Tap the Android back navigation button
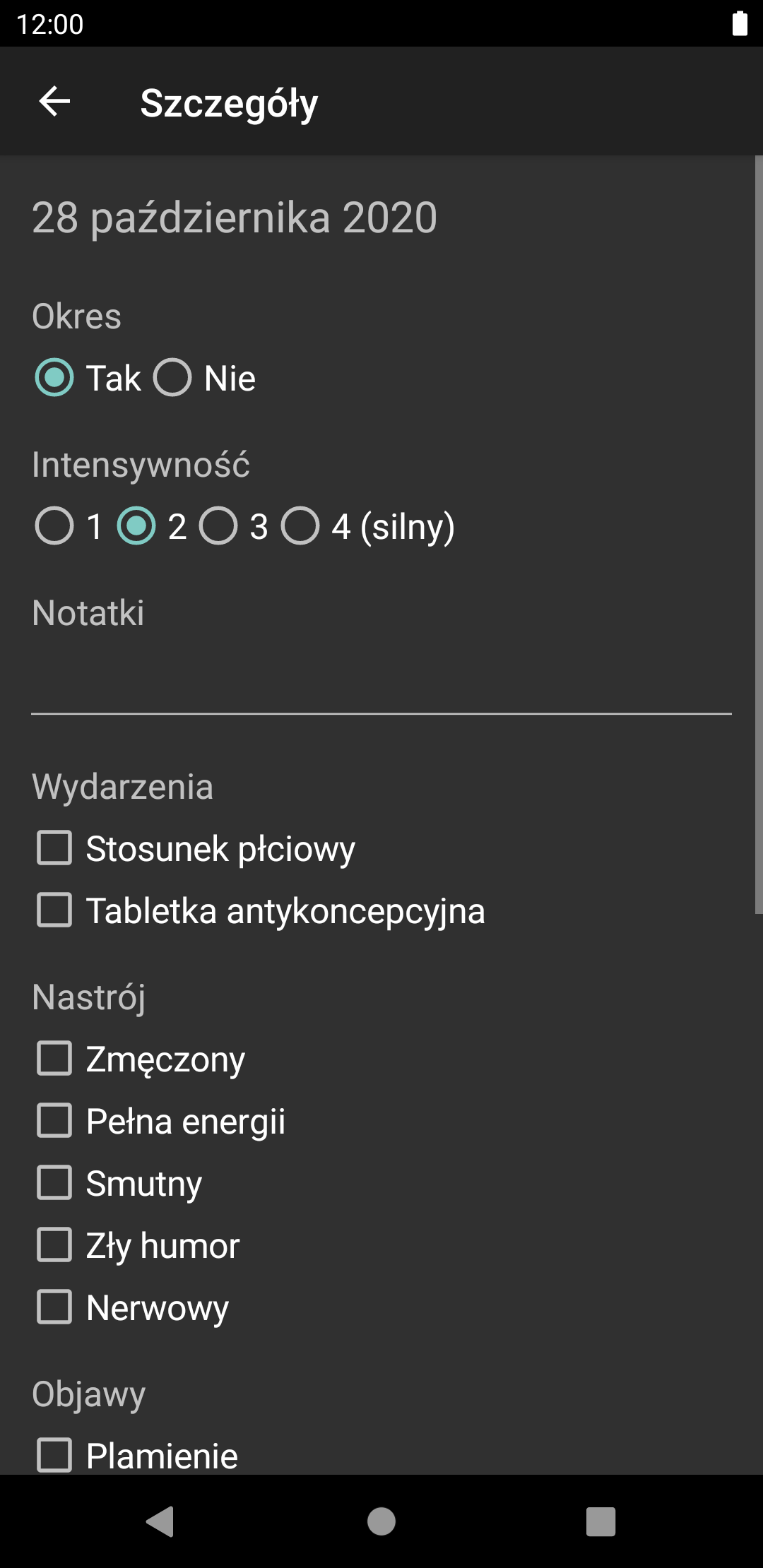 pos(160,1521)
